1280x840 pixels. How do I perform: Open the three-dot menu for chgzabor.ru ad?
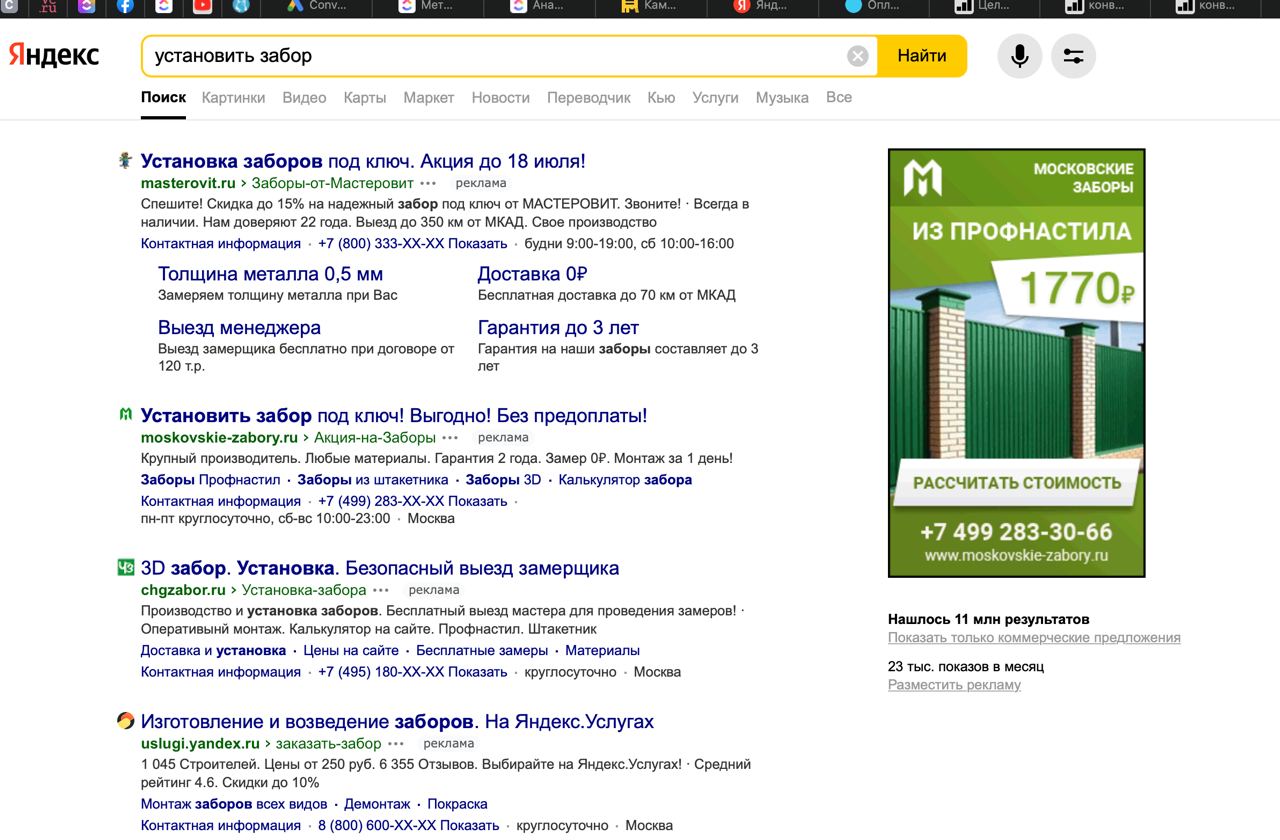[381, 591]
